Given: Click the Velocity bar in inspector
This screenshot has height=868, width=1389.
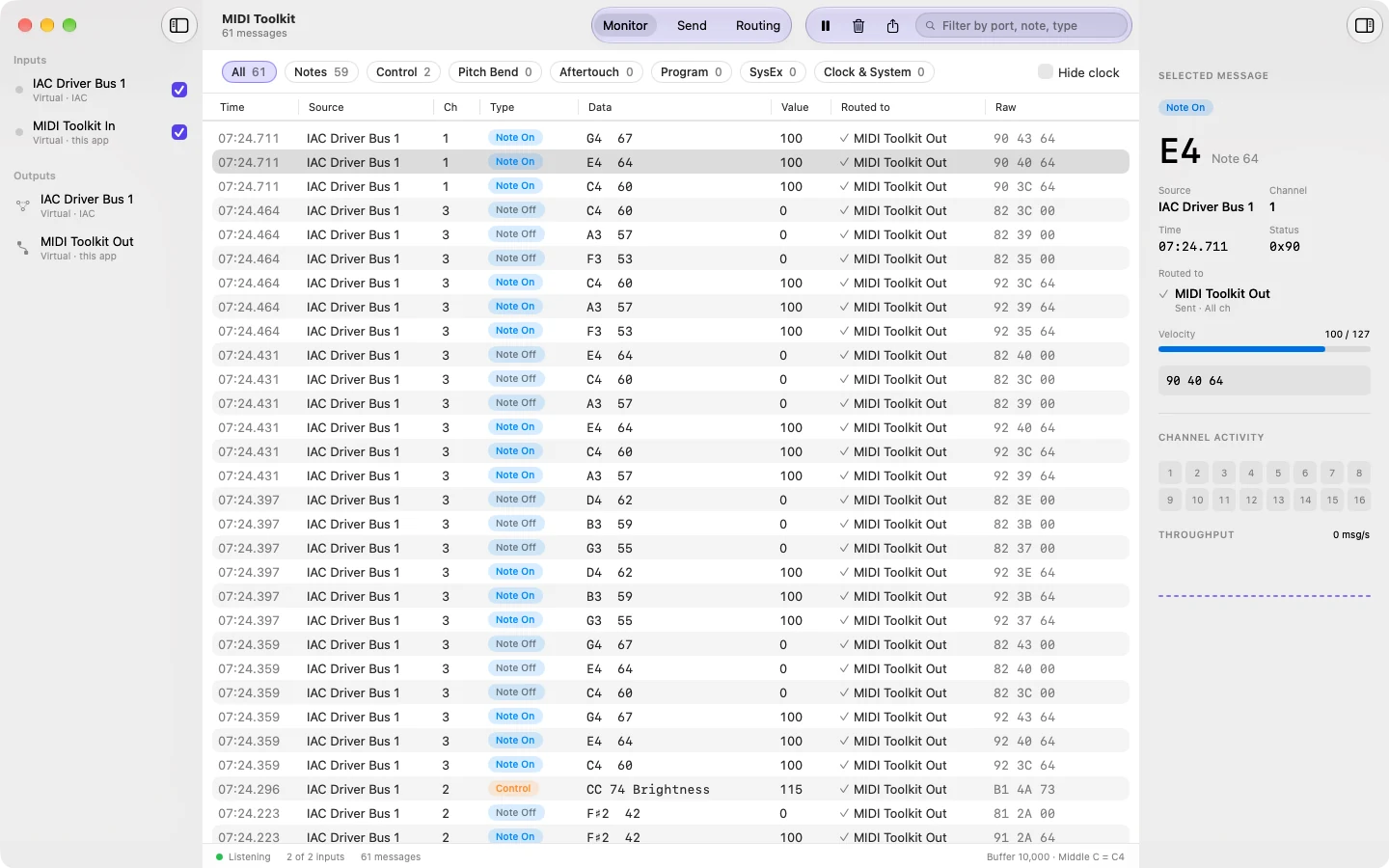Looking at the screenshot, I should [1264, 349].
